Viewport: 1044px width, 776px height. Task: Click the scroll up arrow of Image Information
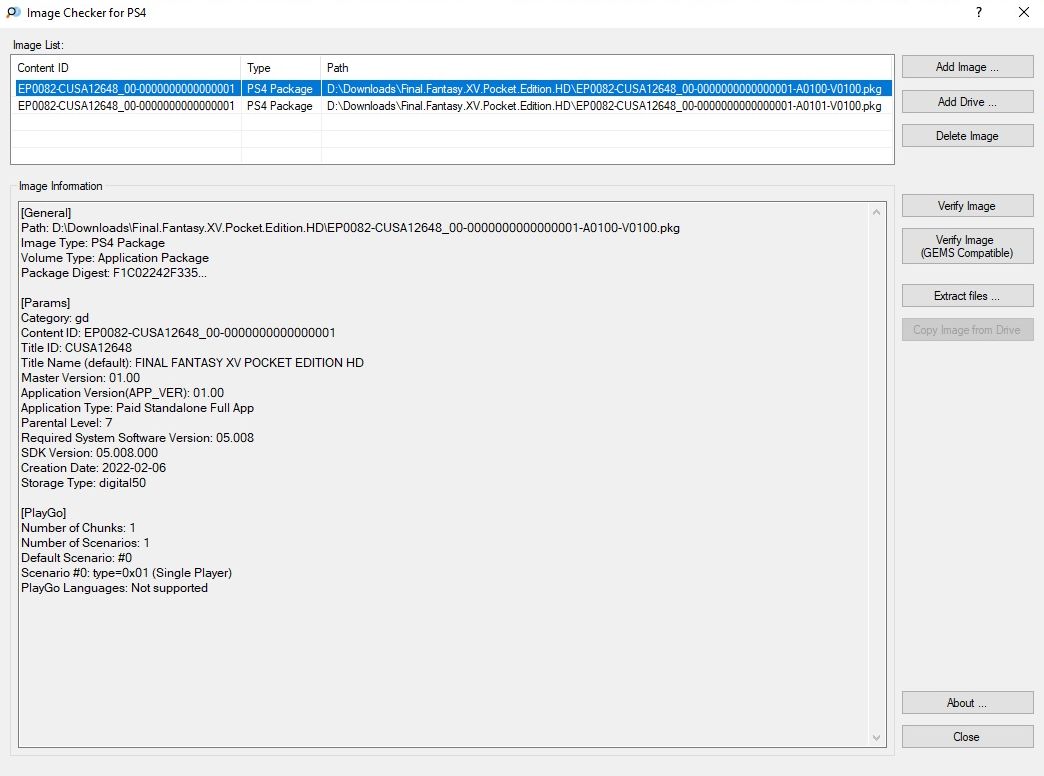[x=876, y=212]
